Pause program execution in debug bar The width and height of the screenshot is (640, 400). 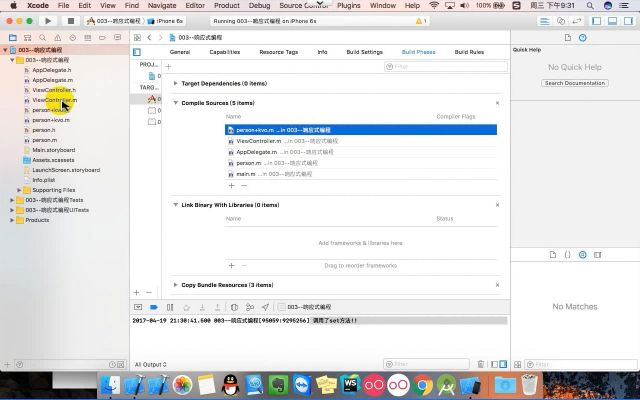[170, 307]
